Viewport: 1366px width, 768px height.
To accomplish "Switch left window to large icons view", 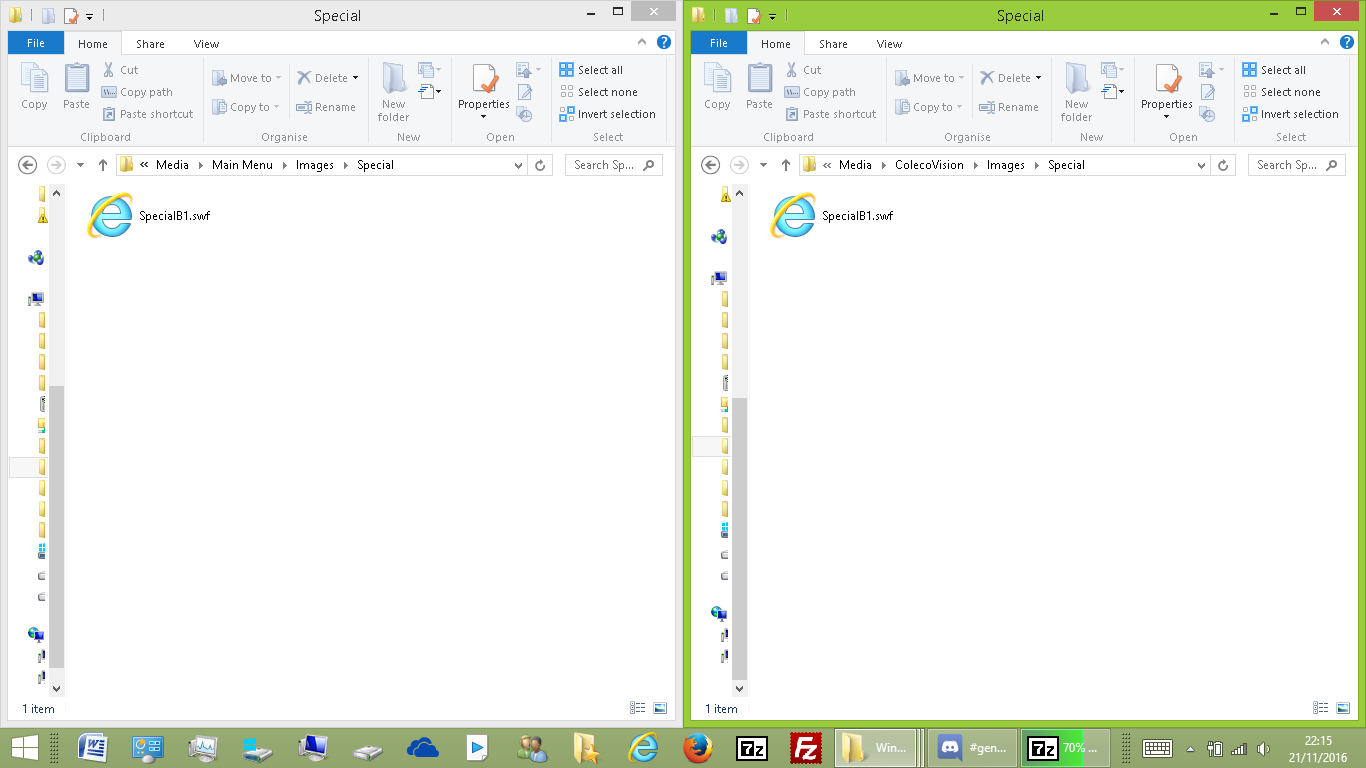I will tap(660, 708).
